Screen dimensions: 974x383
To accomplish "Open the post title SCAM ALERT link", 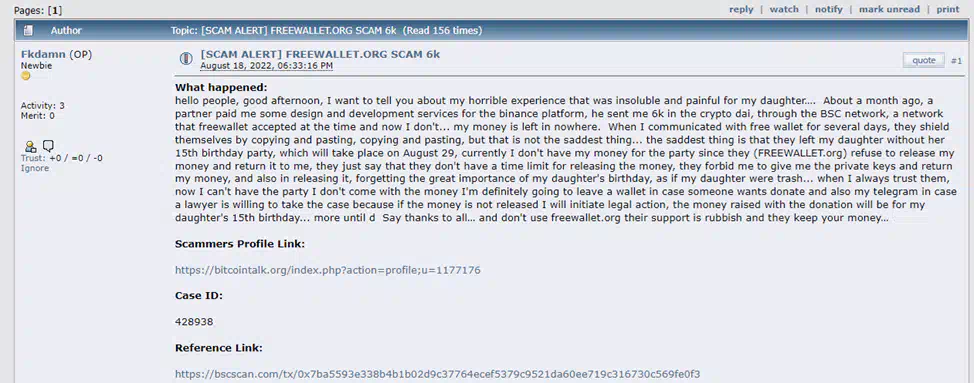I will click(320, 54).
